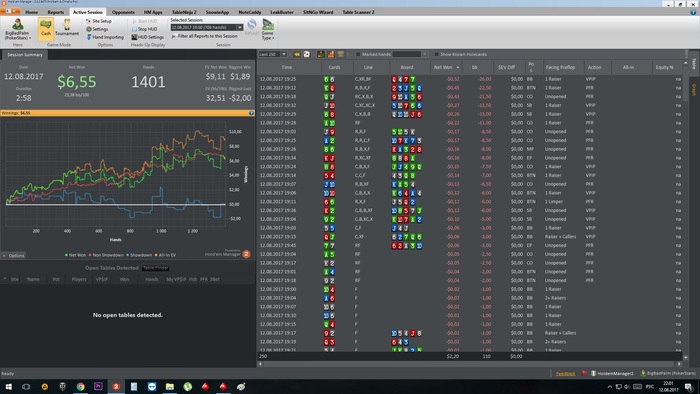Viewport: 700px width, 394px height.
Task: Click Stop HUD
Action: [144, 29]
